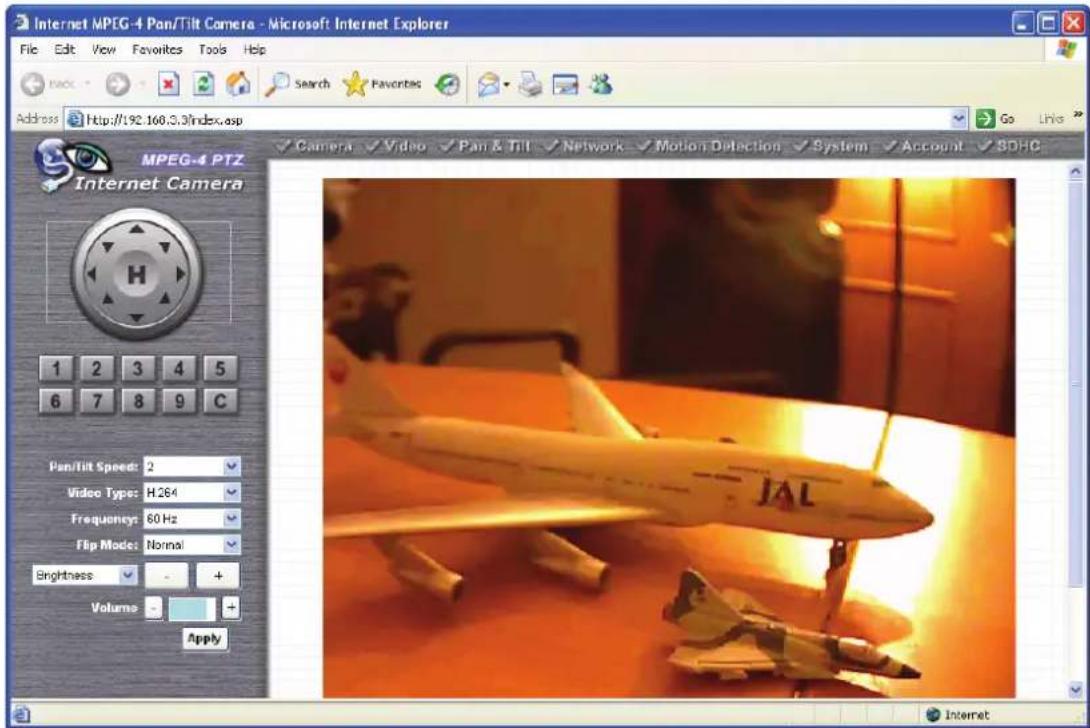This screenshot has height=728, width=1090.
Task: Open the Help menu
Action: coord(254,49)
